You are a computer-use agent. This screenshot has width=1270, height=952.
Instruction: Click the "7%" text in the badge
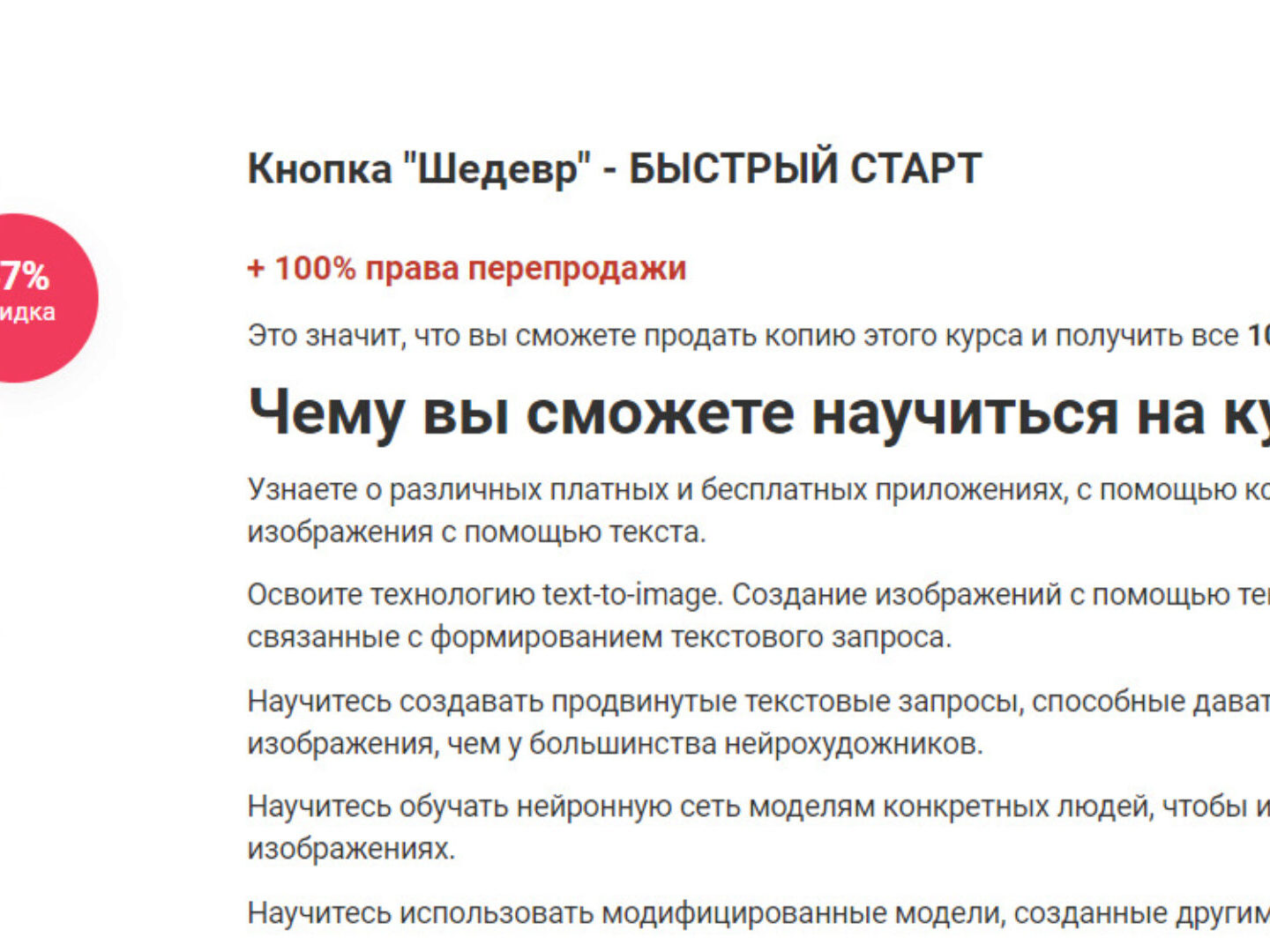pyautogui.click(x=25, y=277)
